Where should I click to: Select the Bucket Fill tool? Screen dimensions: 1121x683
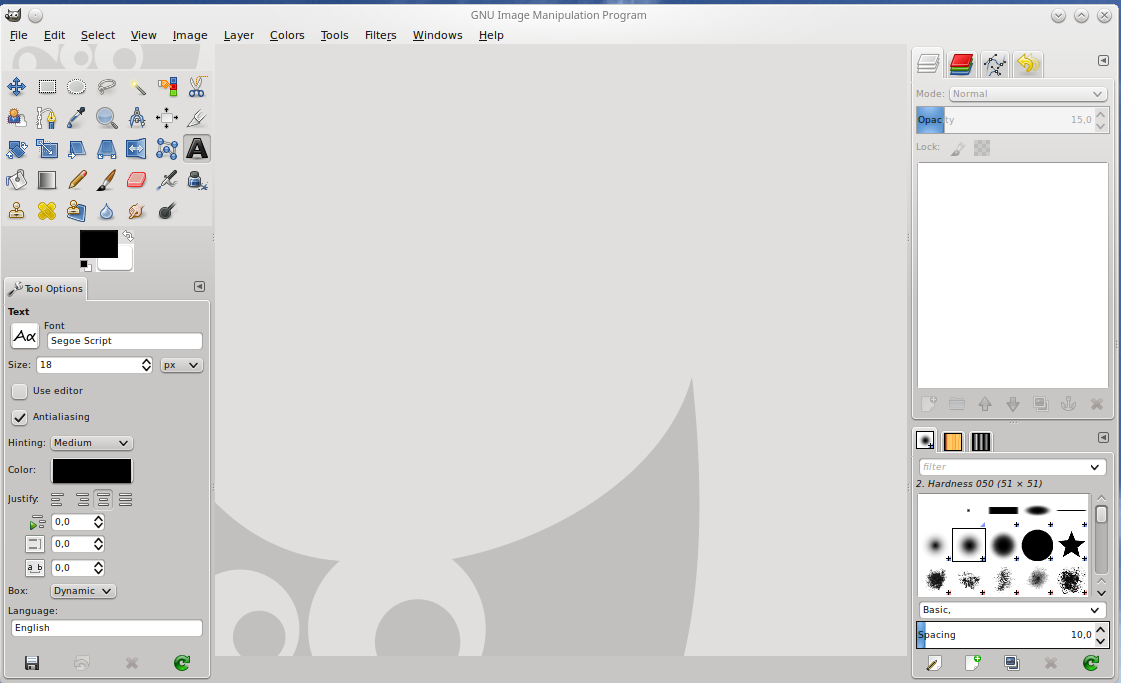[x=16, y=180]
